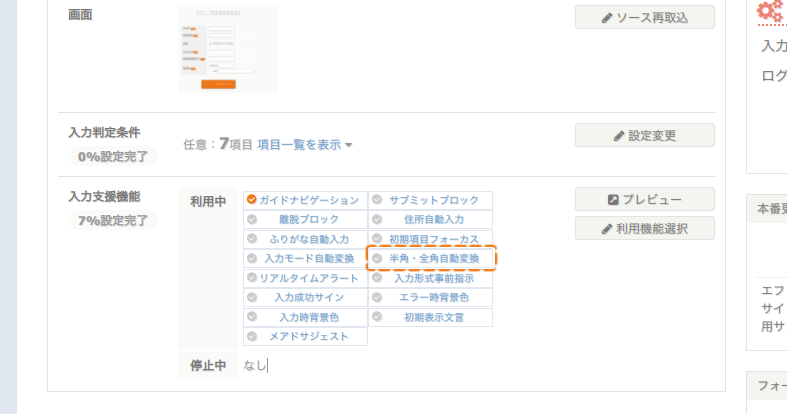787x414 pixels.
Task: Select the エラー時背景色 feature
Action: [x=430, y=298]
